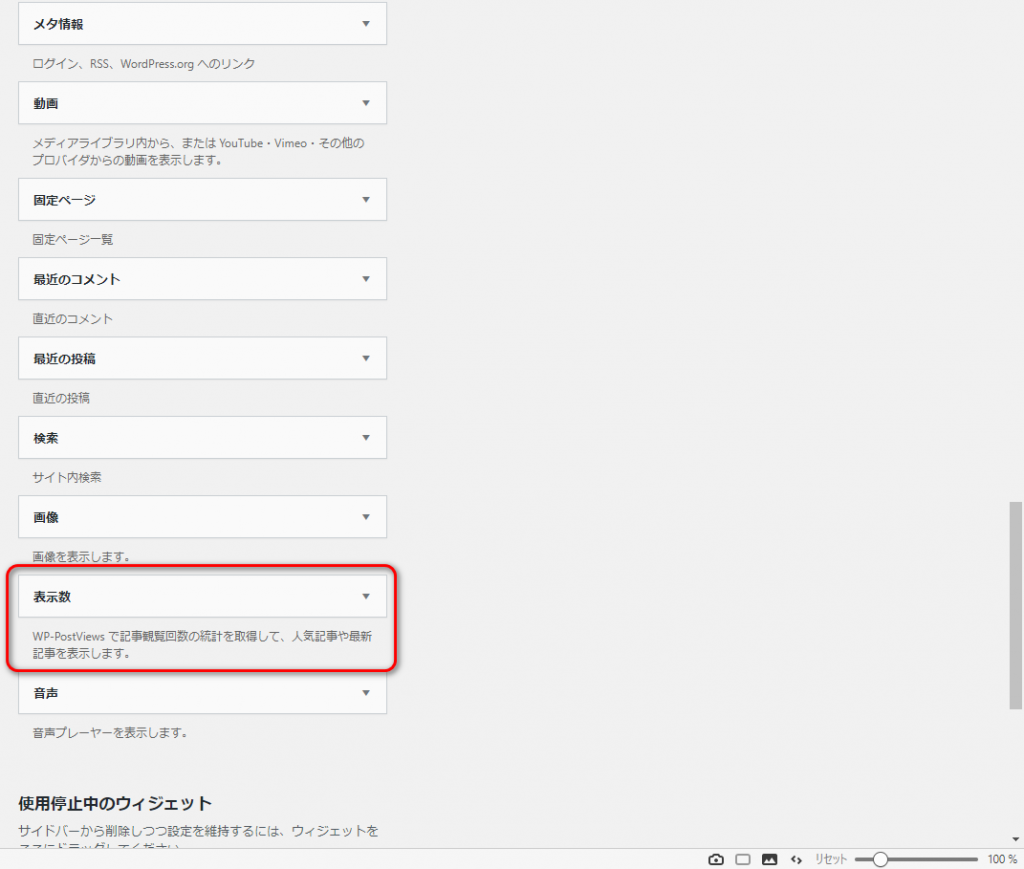Open page actions code icon in status bar
Image resolution: width=1024 pixels, height=869 pixels.
pos(796,859)
